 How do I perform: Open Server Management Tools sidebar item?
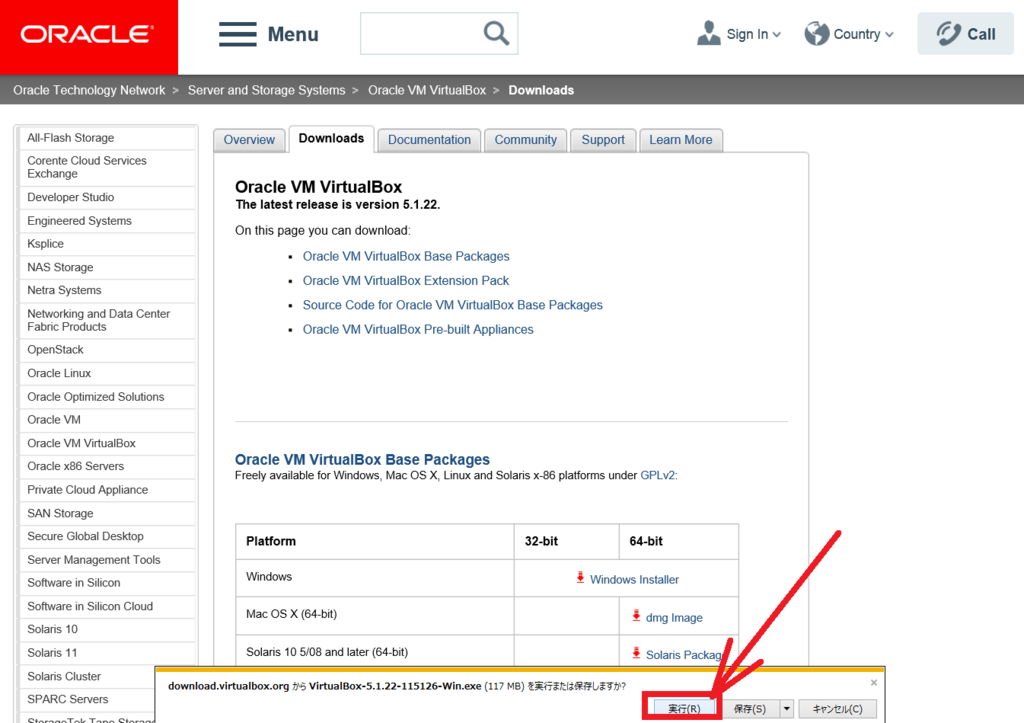[93, 560]
